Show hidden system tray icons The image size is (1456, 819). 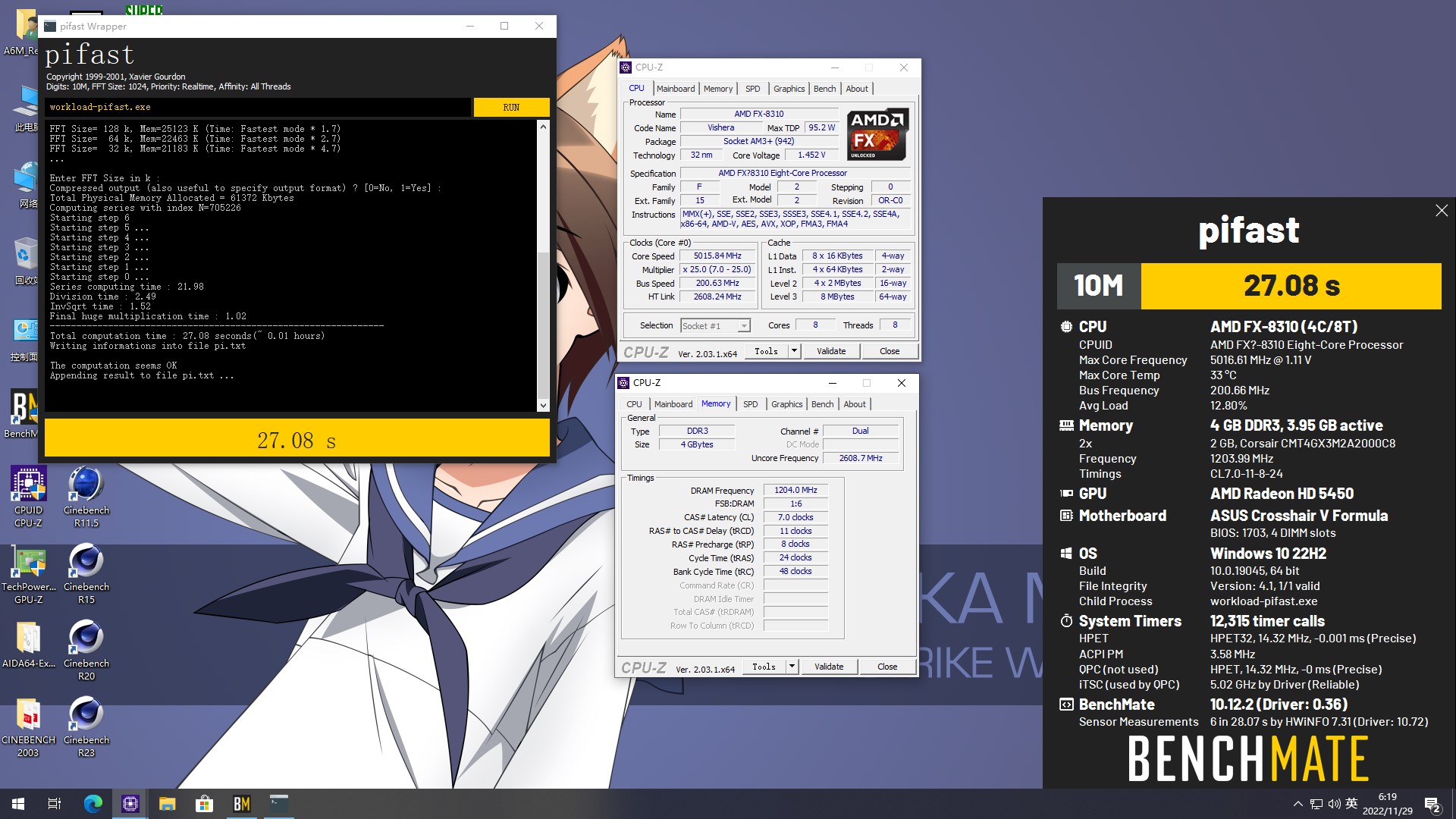click(x=1298, y=804)
